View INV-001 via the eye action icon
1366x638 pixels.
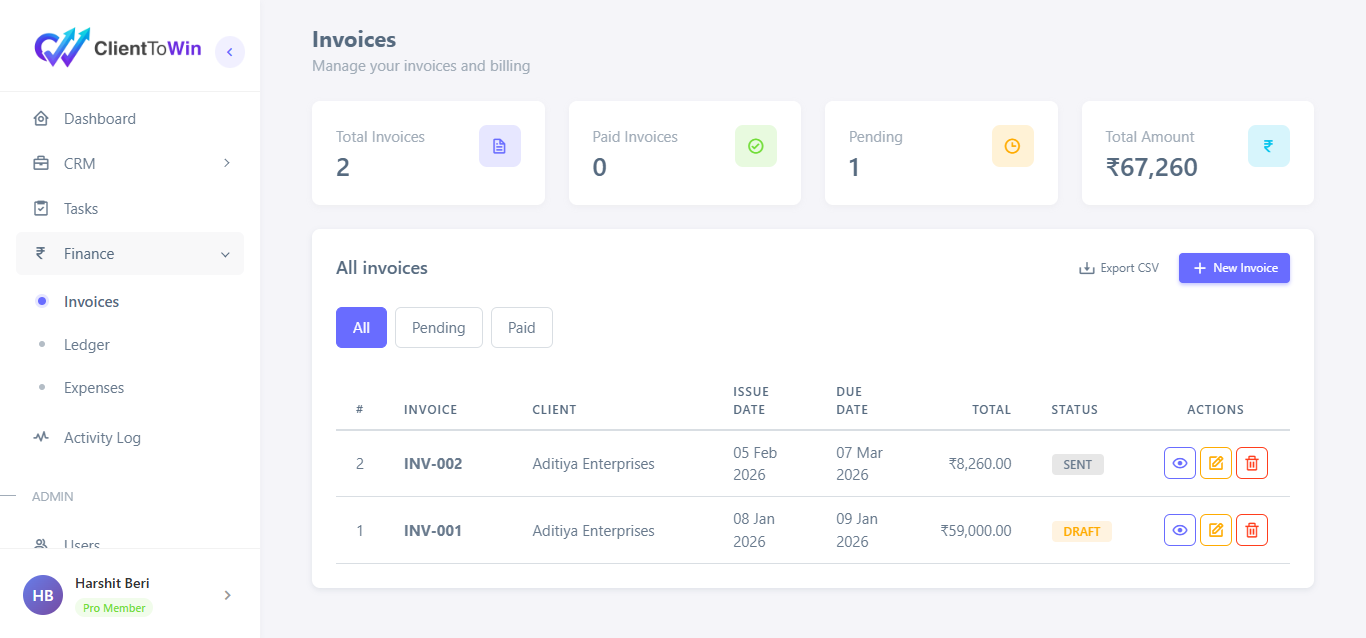(1180, 529)
